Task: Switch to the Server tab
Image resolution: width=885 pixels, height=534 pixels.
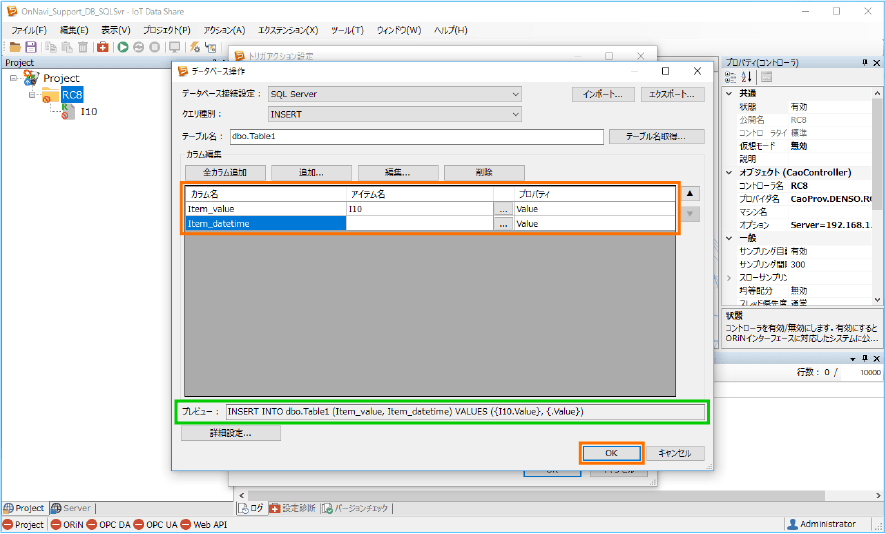Action: pos(71,508)
